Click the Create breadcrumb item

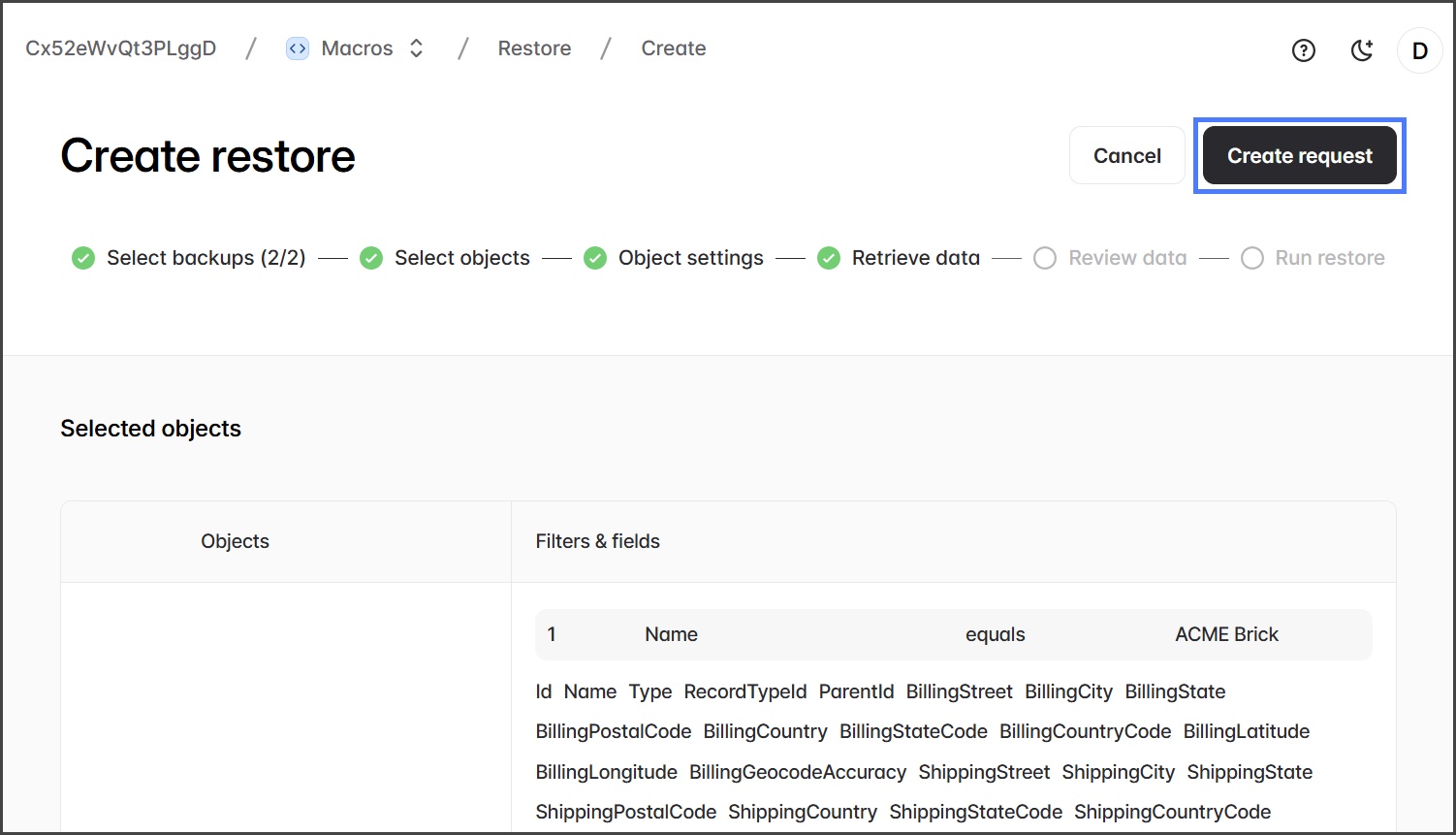(x=673, y=48)
